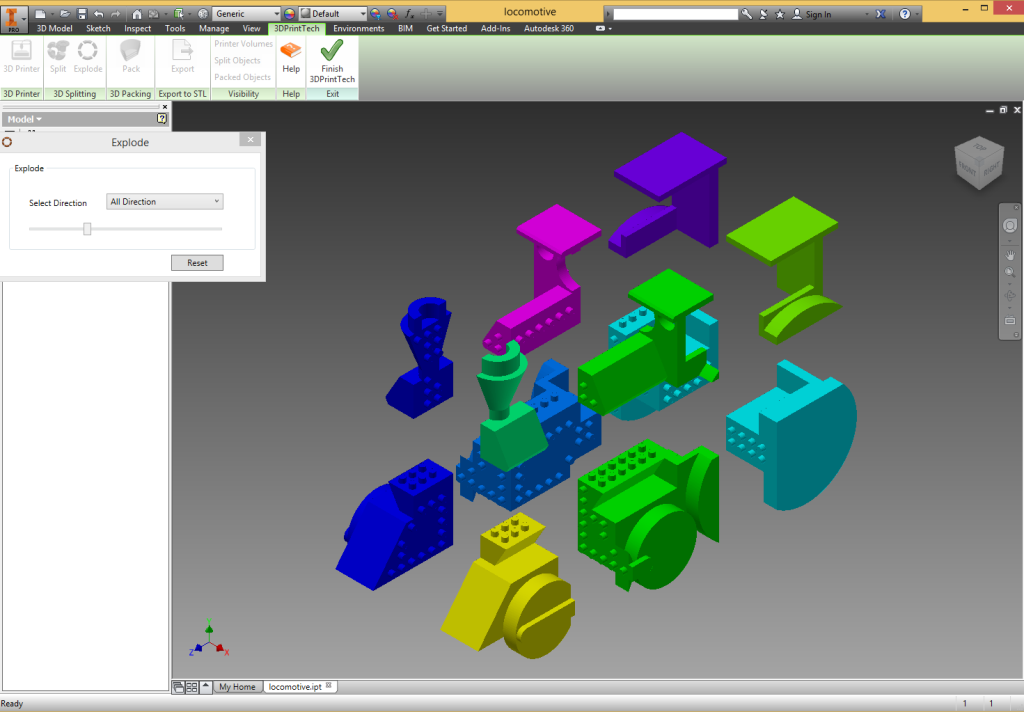Click the Export to STL icon
1024x712 pixels.
183,51
